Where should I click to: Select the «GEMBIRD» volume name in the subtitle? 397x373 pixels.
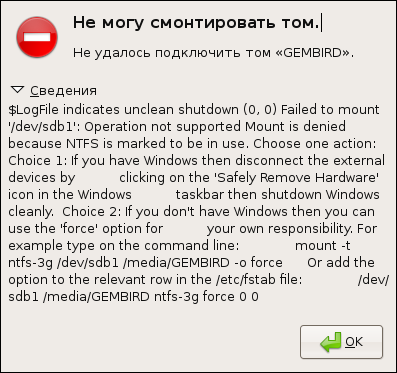coord(311,53)
